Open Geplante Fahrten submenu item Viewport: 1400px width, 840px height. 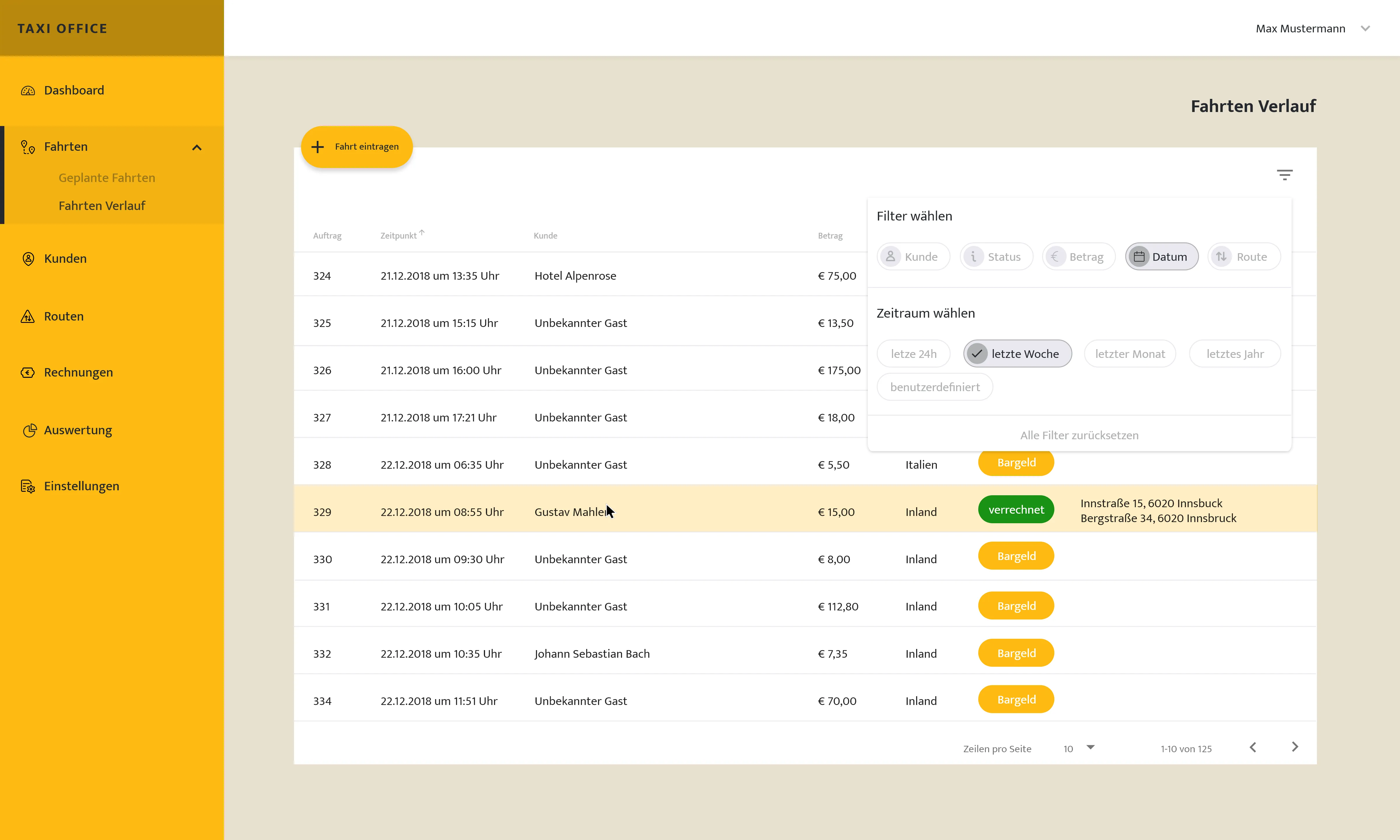point(106,178)
